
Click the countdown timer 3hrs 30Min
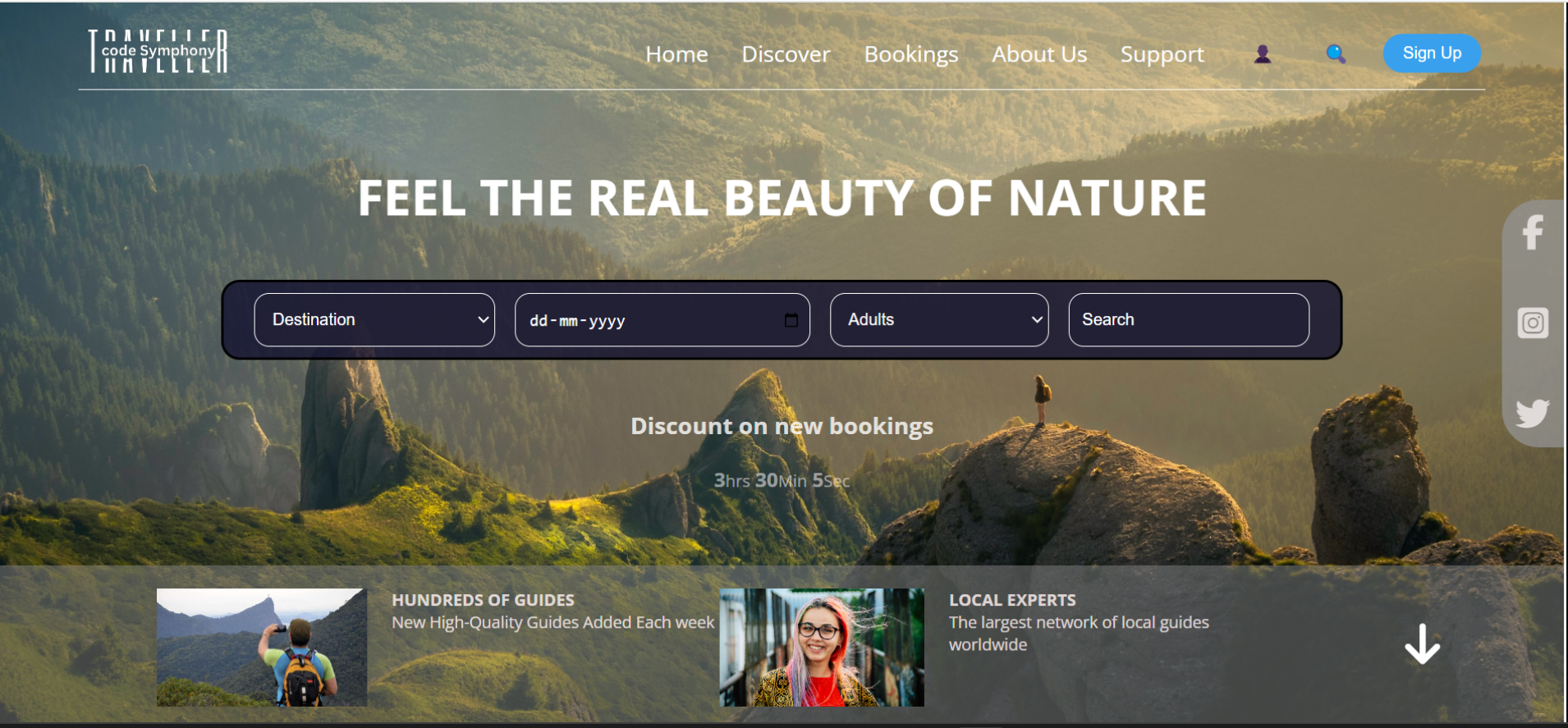tap(782, 480)
